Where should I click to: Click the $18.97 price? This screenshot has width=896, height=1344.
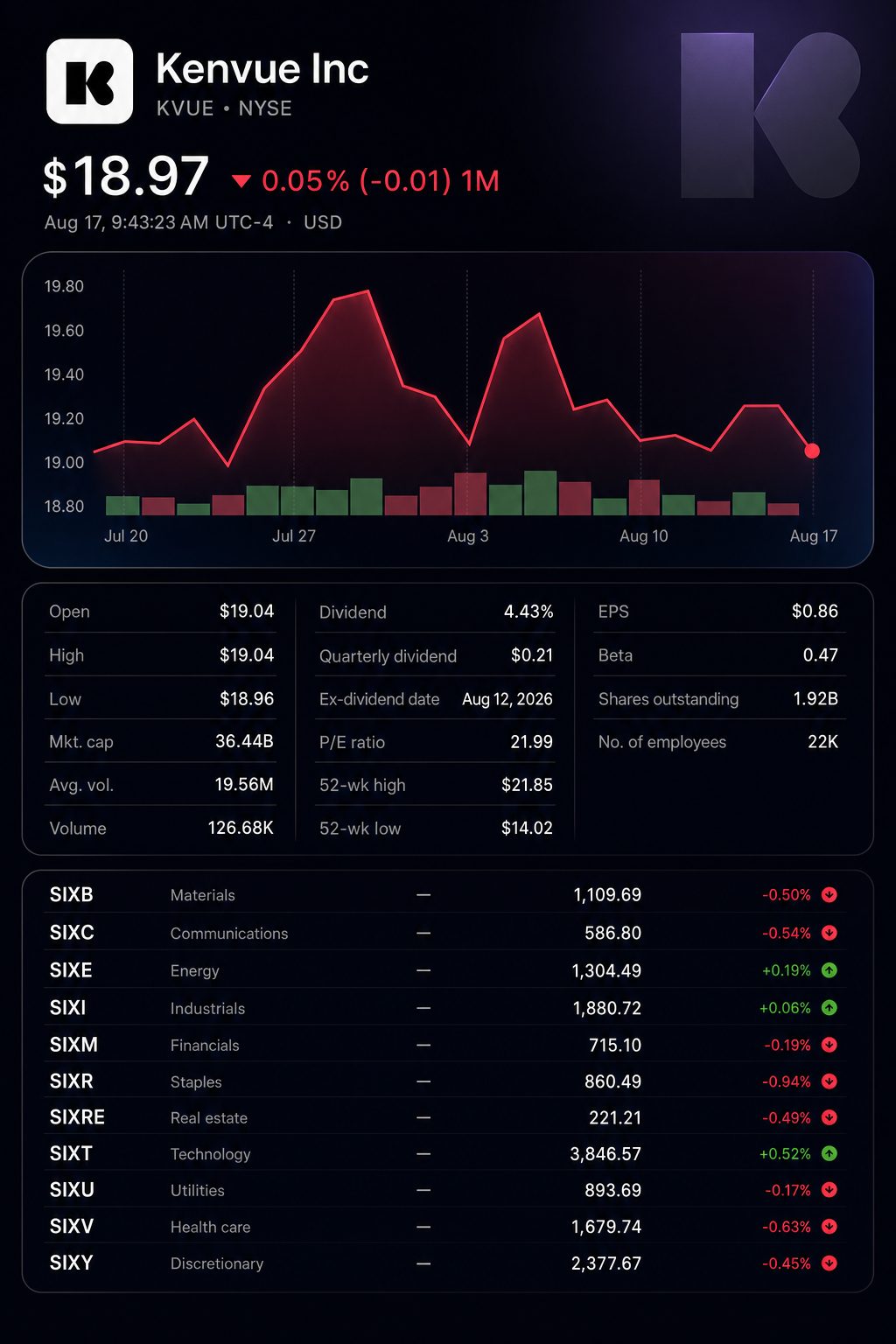(126, 177)
